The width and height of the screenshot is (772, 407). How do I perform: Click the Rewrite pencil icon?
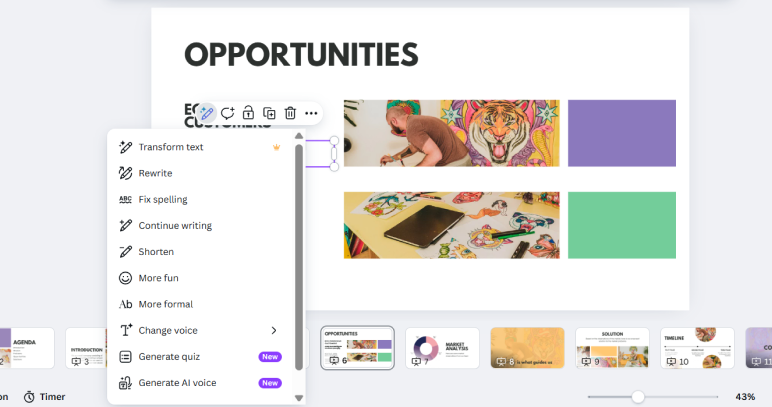pos(126,173)
